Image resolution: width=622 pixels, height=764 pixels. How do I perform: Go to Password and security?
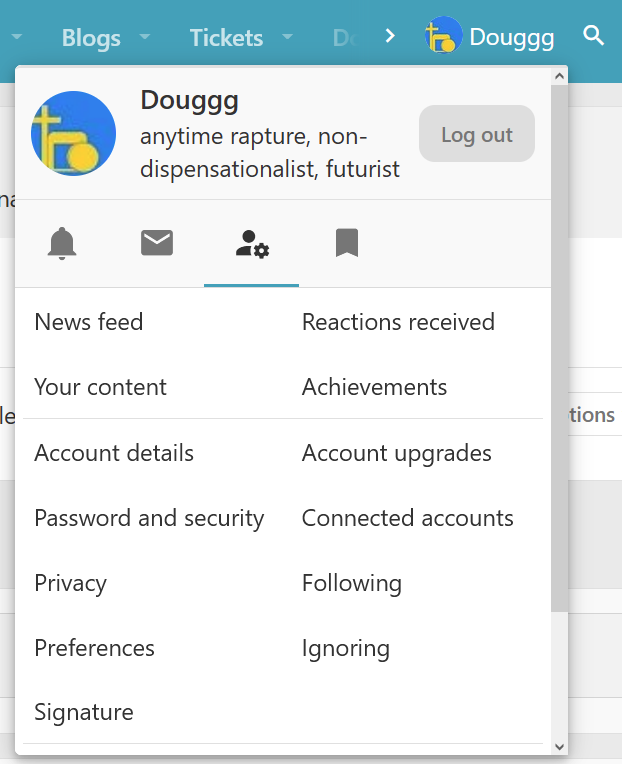point(149,518)
